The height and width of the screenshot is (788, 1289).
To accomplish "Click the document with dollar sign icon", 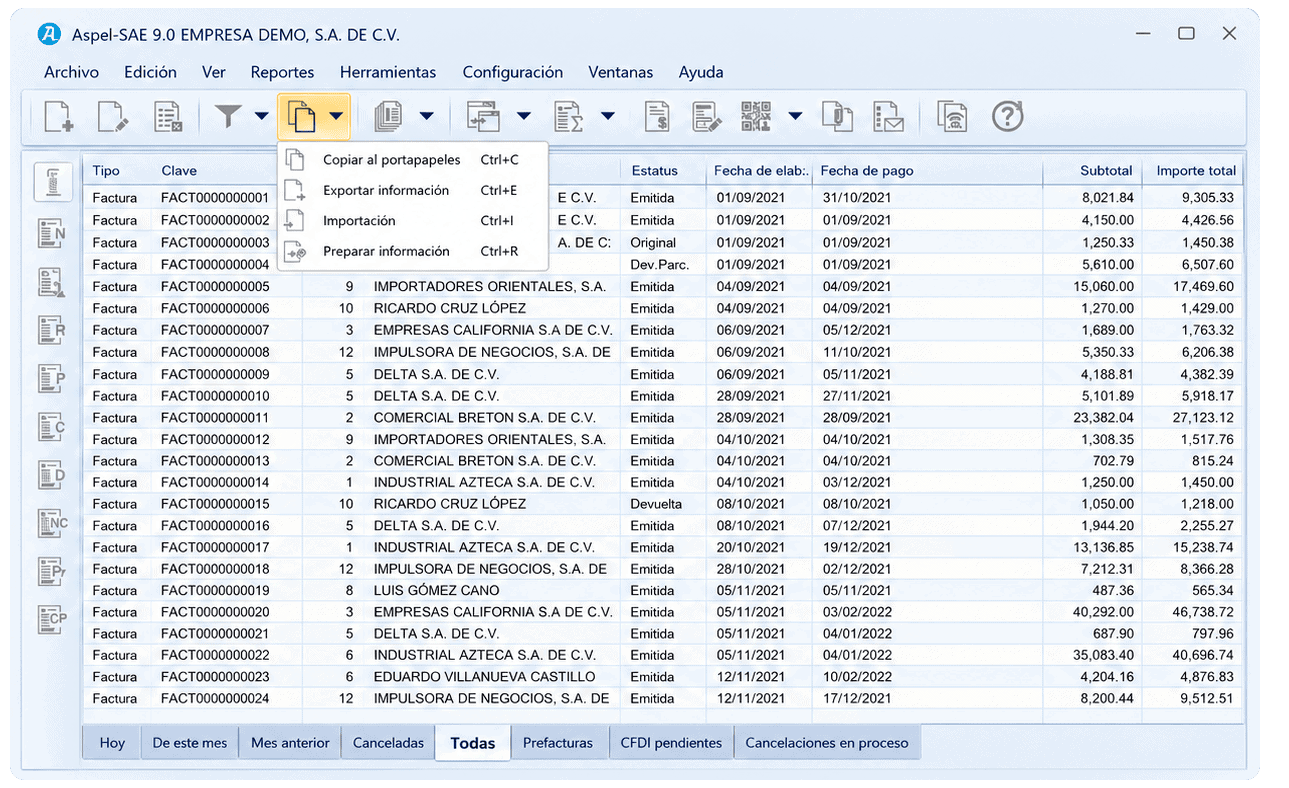I will tap(656, 116).
